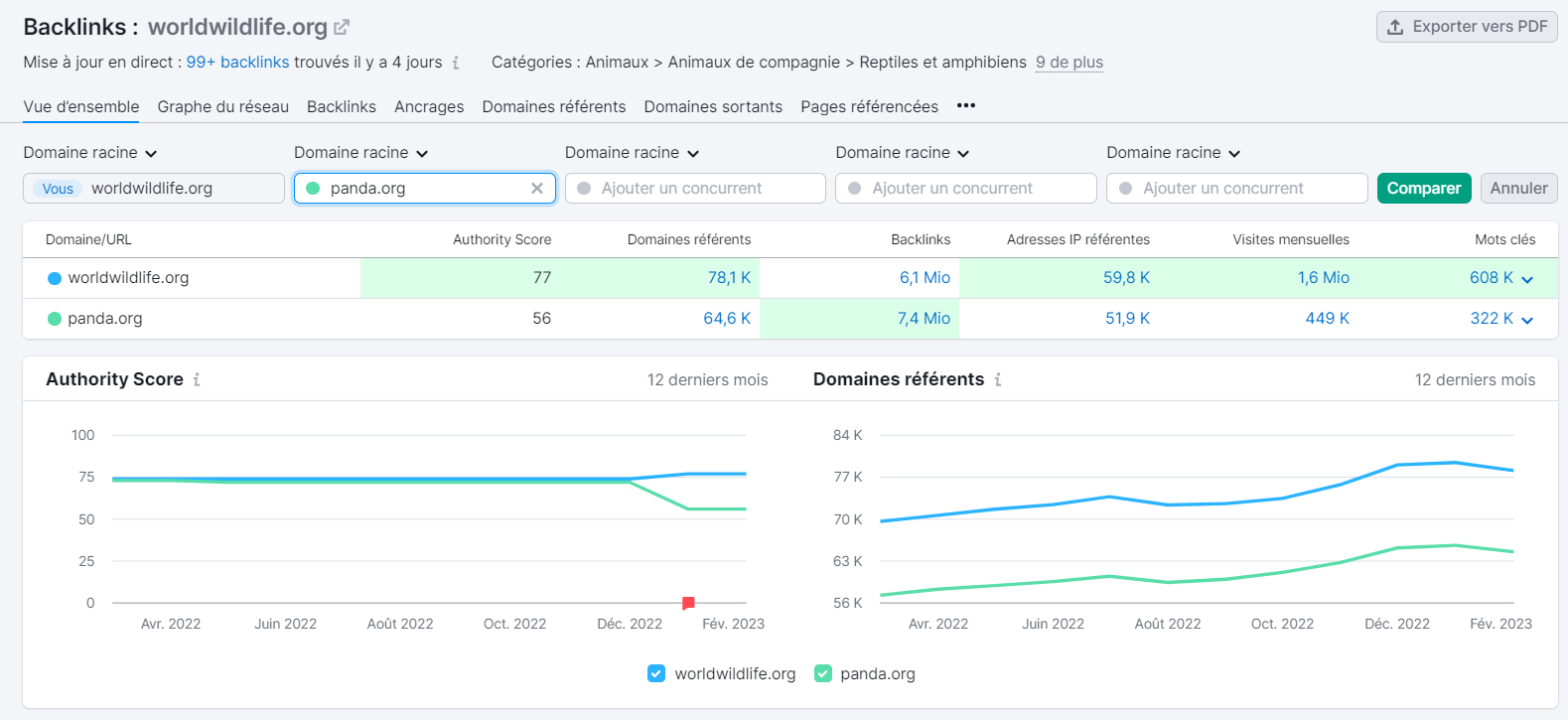Expand 322 K keywords chevron
This screenshot has height=720, width=1568.
1527,320
